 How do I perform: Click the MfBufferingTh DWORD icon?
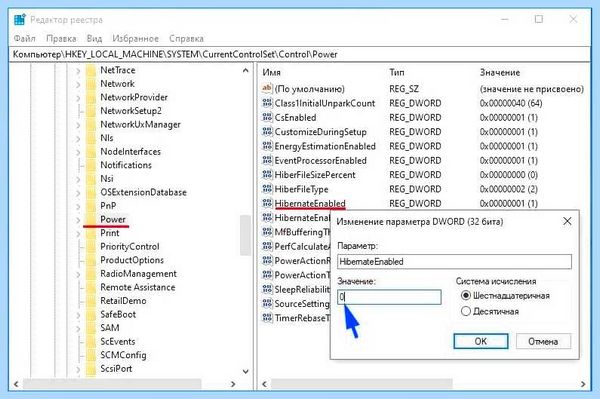267,232
